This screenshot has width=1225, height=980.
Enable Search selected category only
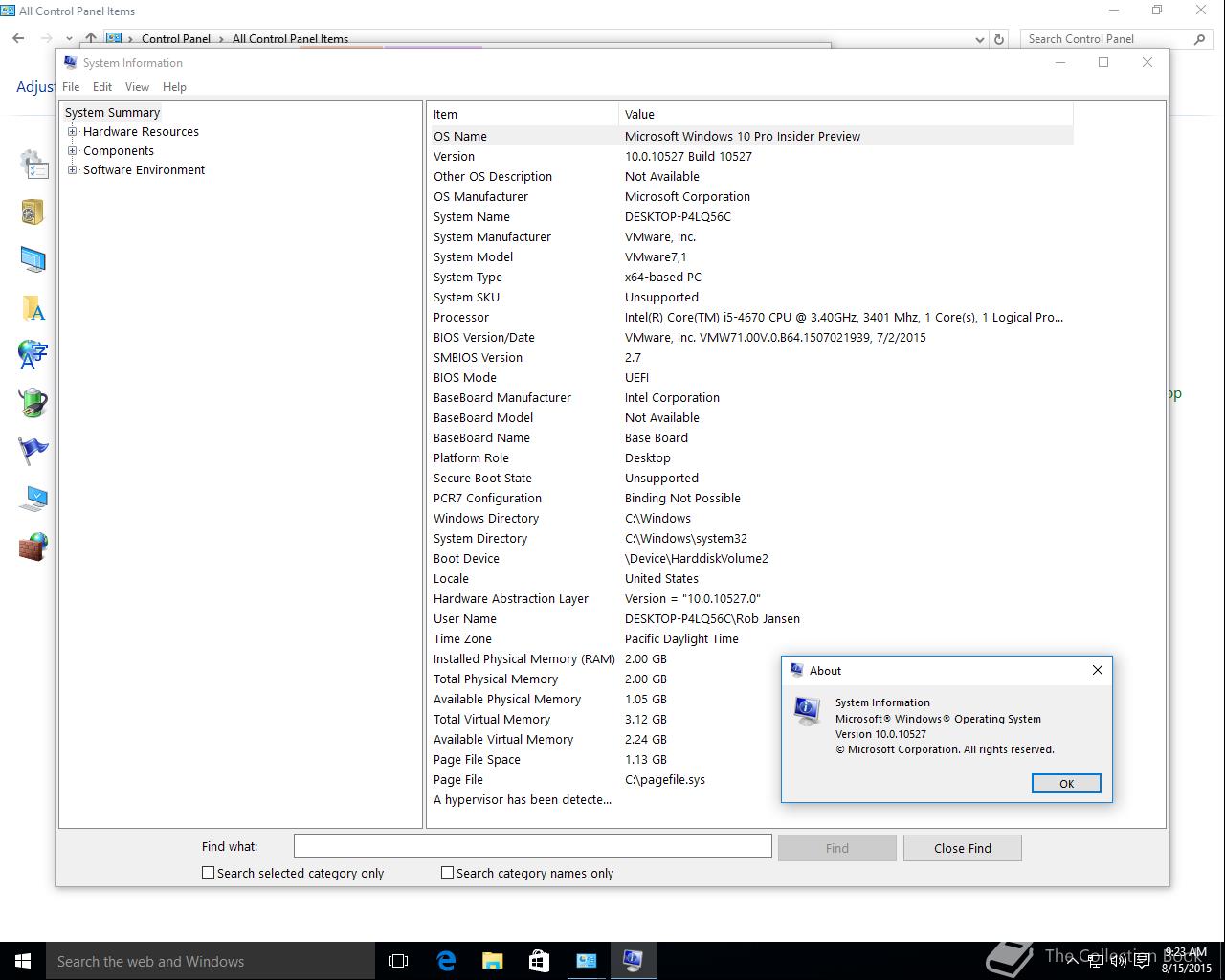(208, 873)
